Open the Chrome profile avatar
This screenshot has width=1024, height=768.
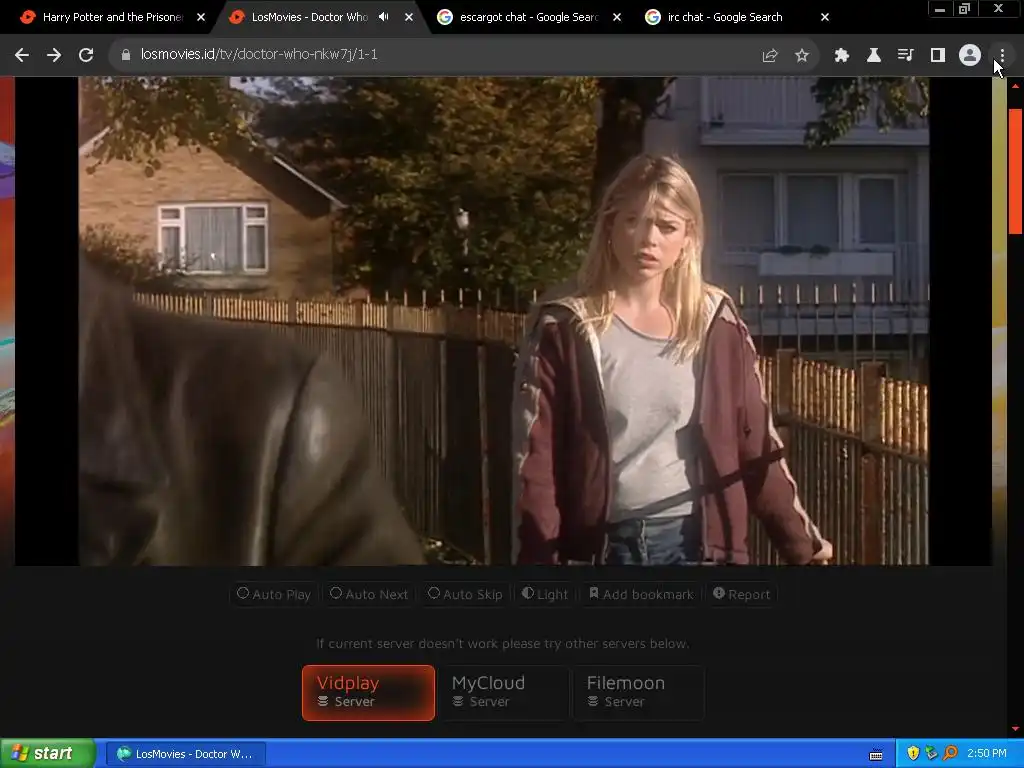970,56
